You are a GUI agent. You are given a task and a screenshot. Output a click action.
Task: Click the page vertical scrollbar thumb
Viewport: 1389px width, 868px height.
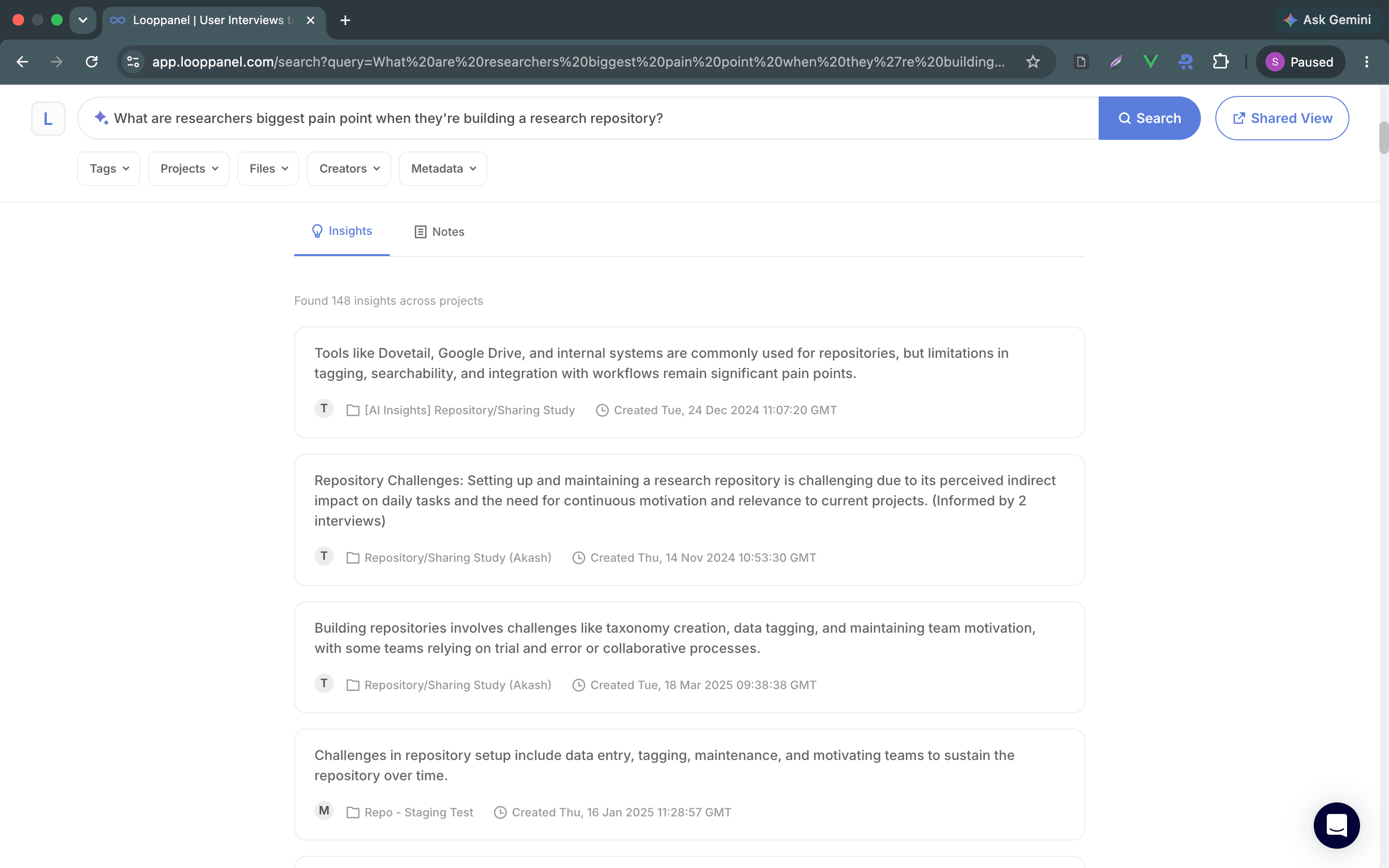tap(1383, 138)
